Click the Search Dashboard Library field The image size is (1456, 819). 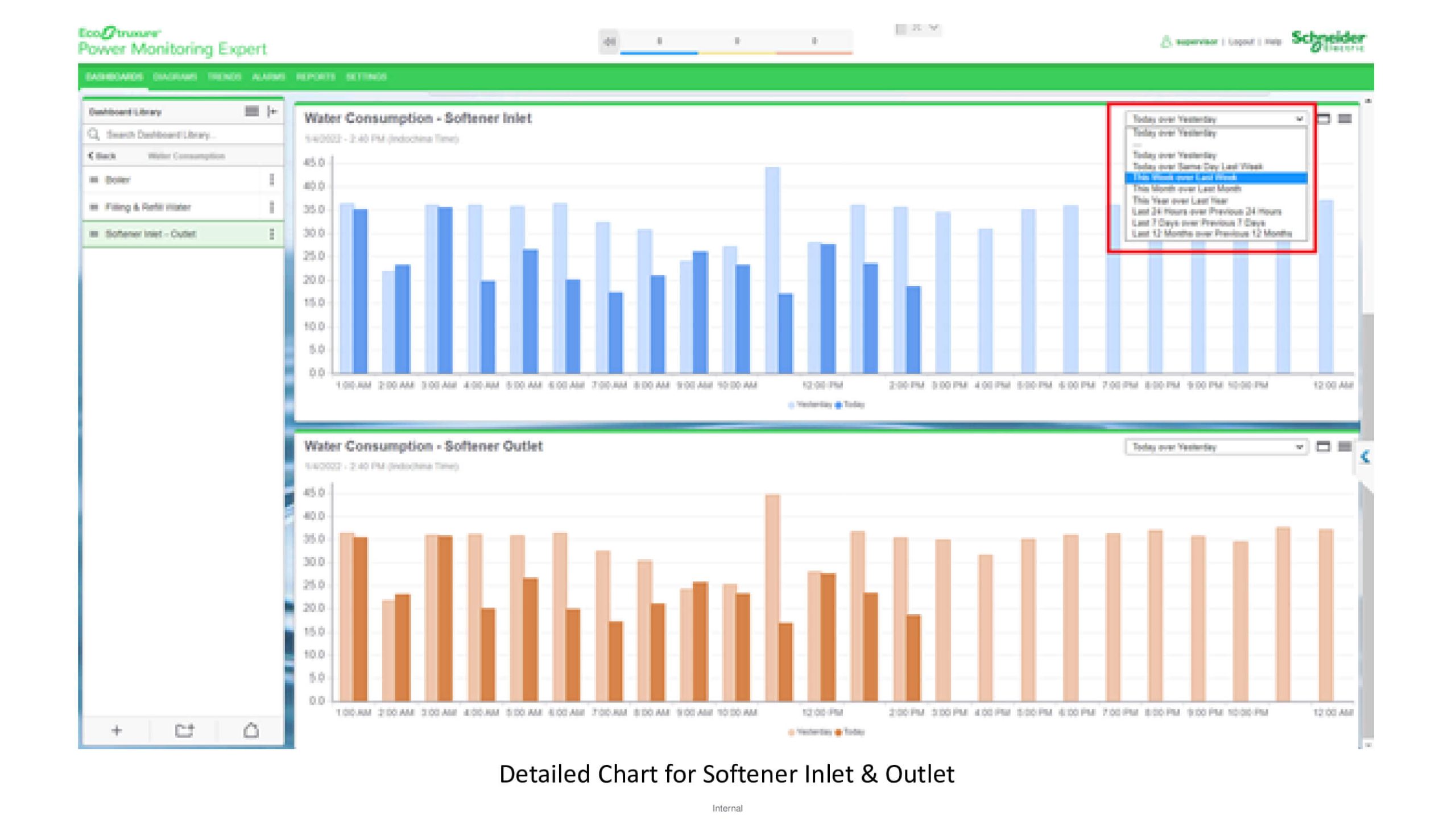[182, 135]
